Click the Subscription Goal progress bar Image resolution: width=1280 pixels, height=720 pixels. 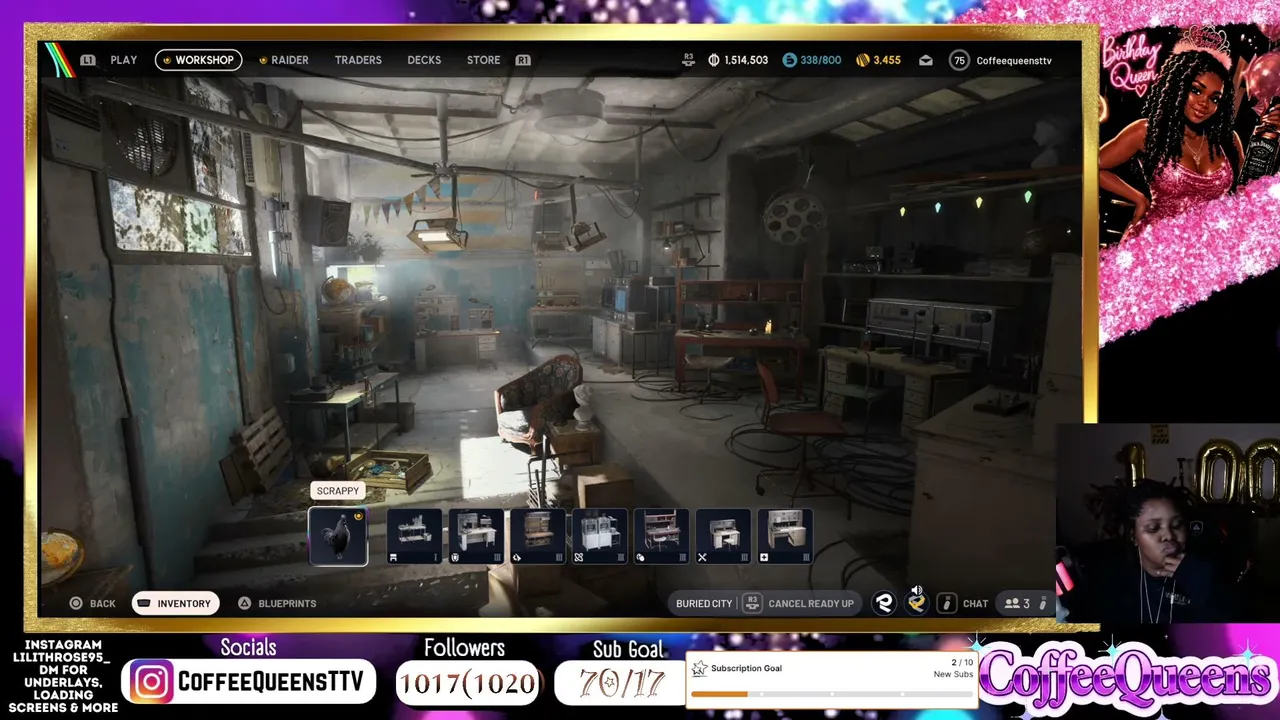(x=831, y=693)
